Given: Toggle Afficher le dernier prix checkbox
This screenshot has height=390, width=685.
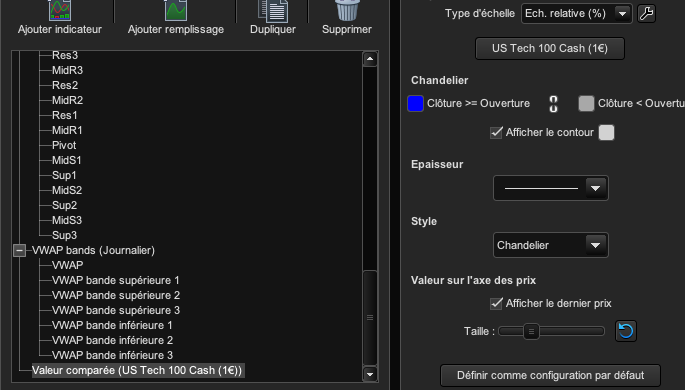Looking at the screenshot, I should (x=496, y=304).
